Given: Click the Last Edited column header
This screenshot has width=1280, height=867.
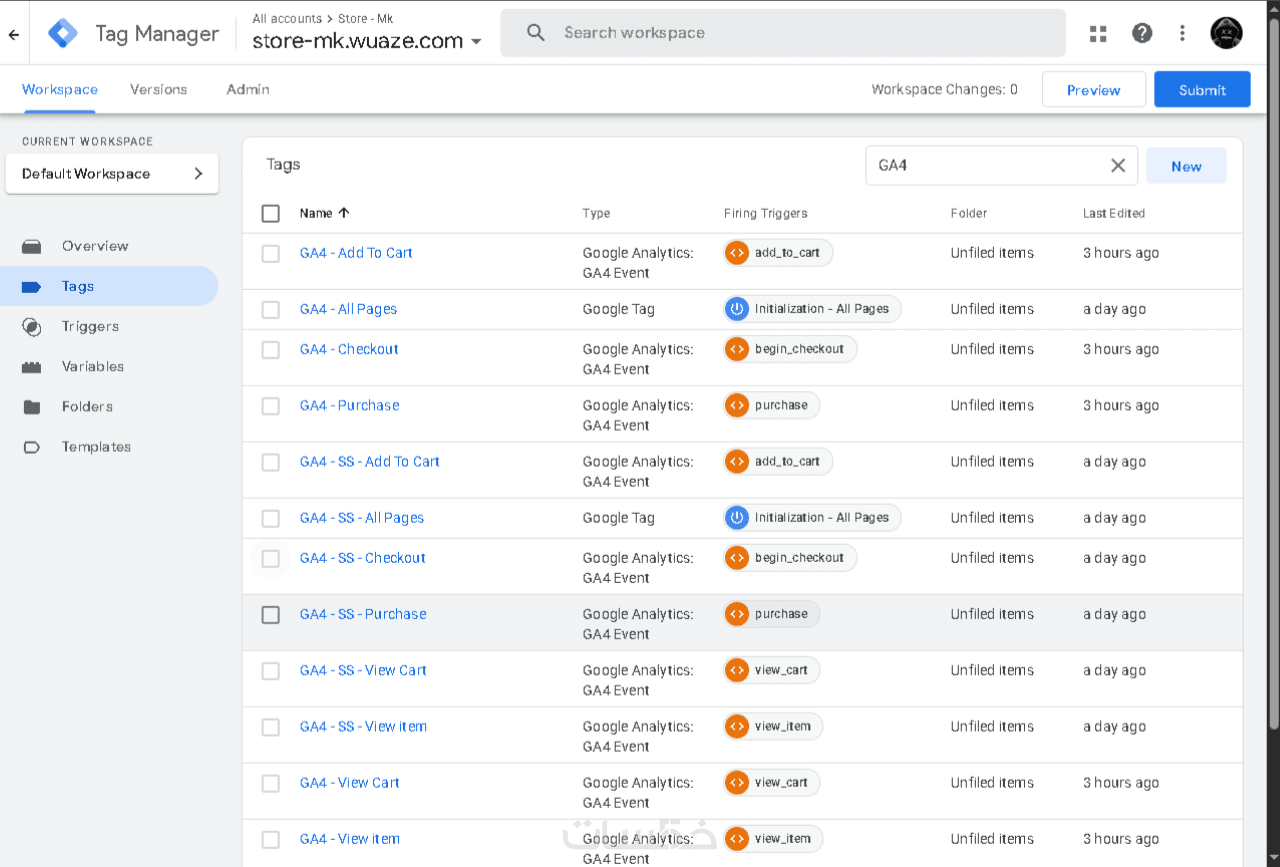Looking at the screenshot, I should (1114, 213).
